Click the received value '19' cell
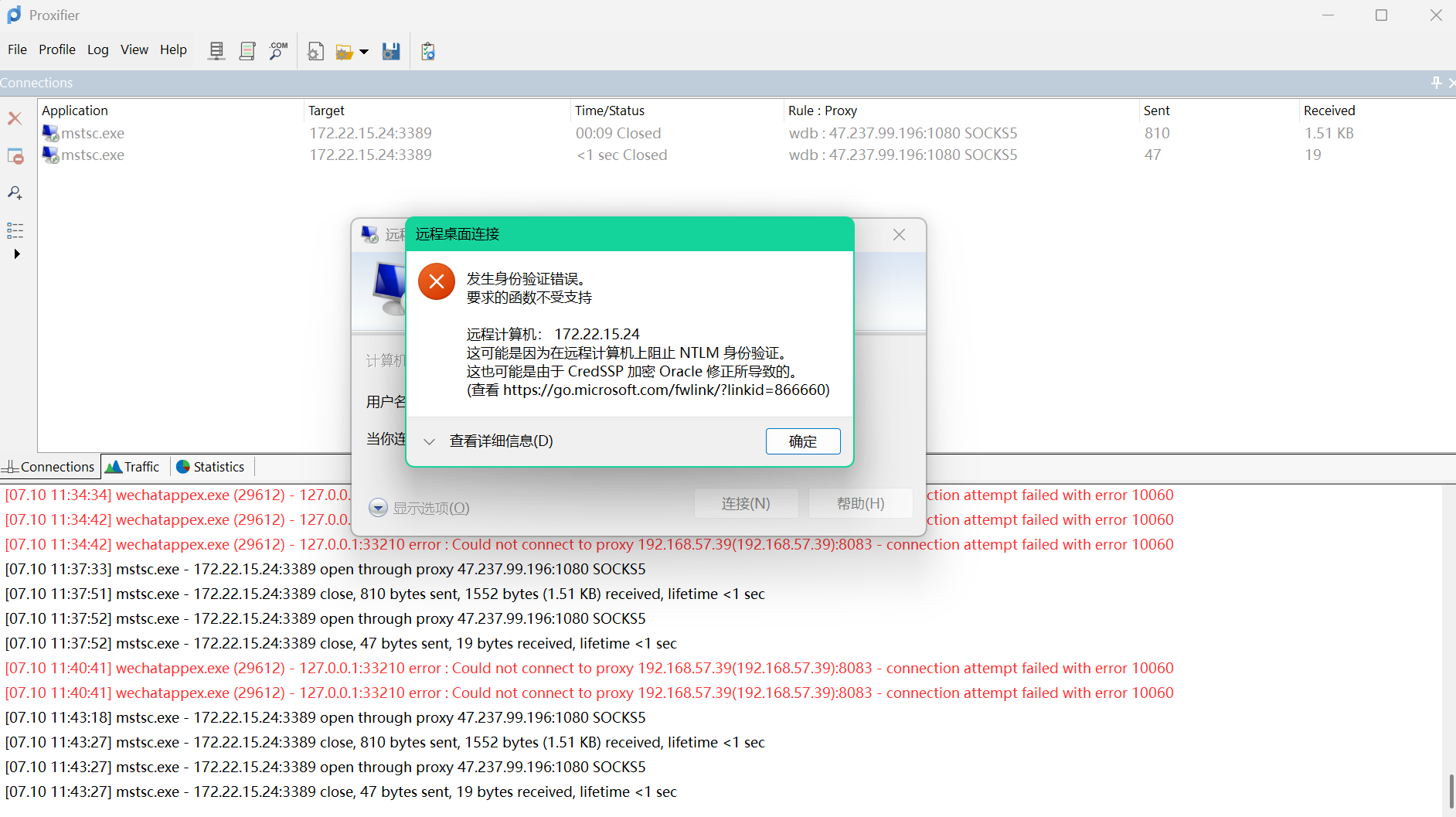1456x817 pixels. tap(1313, 155)
